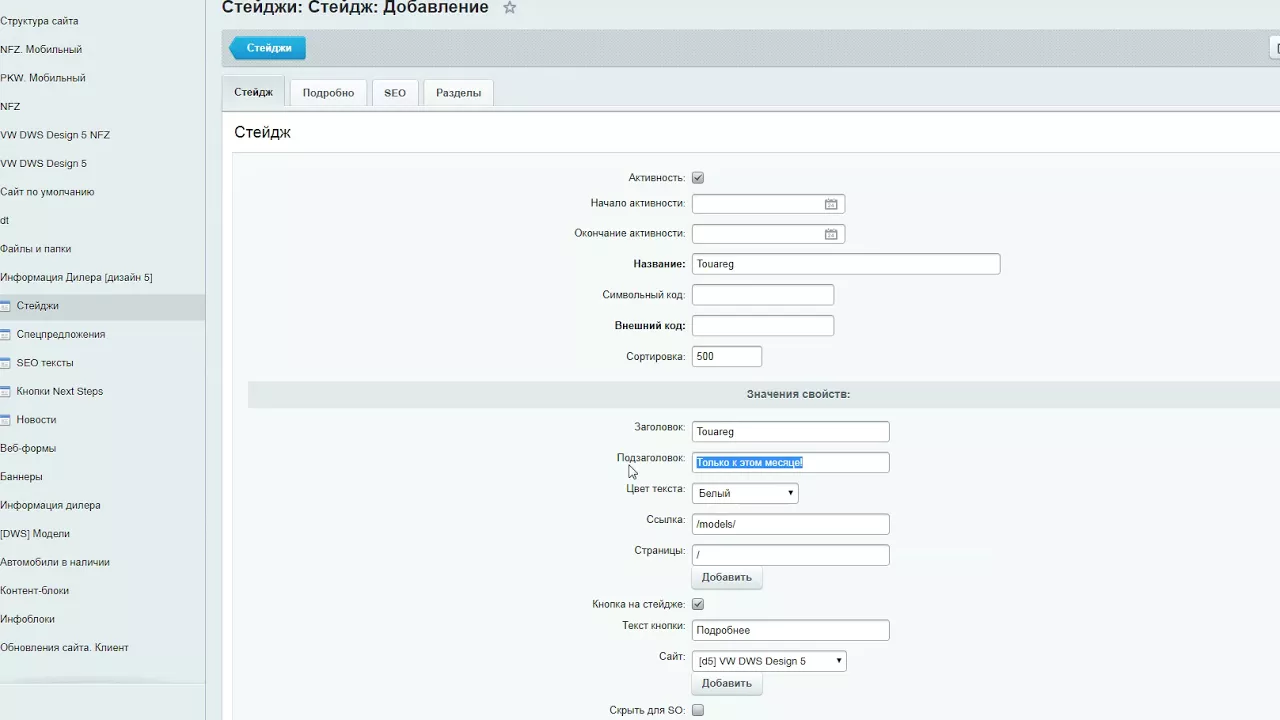Open Автомобили в наличии in sidebar
1280x720 pixels.
coord(55,562)
